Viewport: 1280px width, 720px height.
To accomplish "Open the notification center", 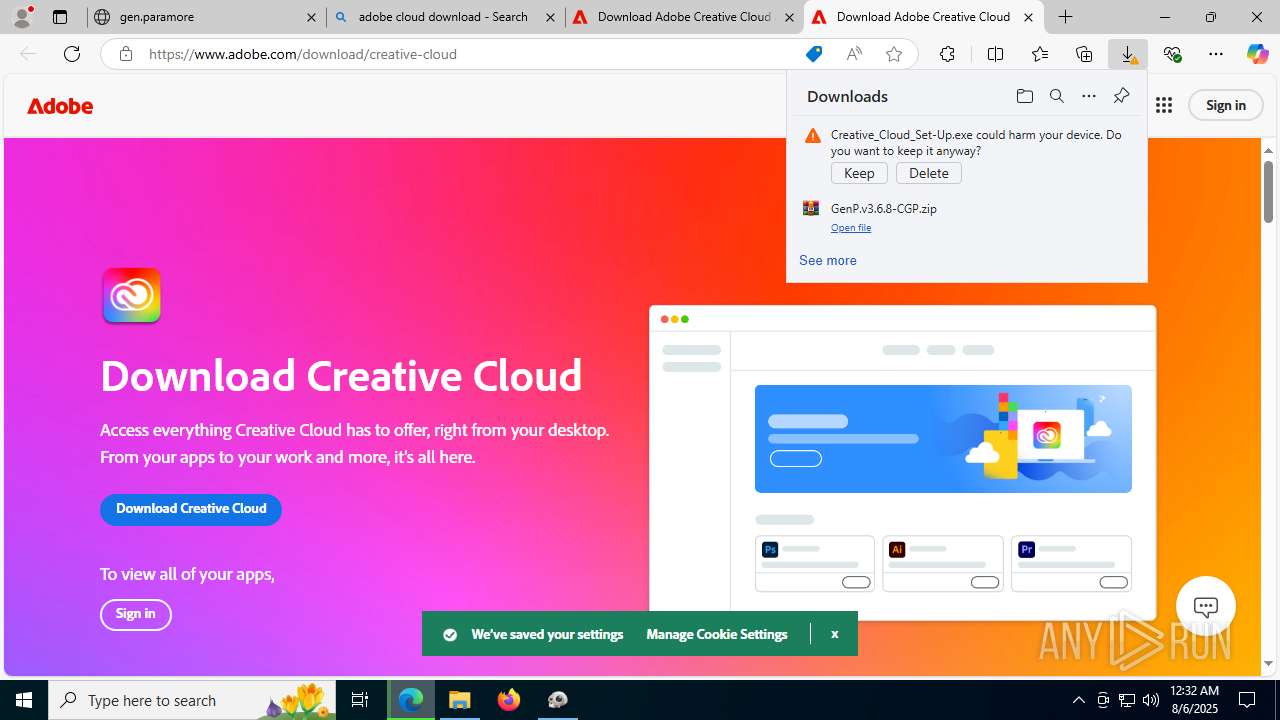I will tap(1247, 700).
